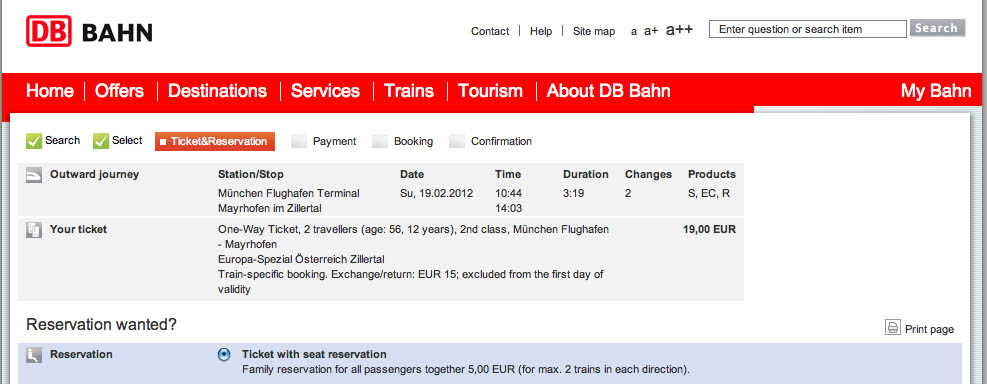This screenshot has height=384, width=987.
Task: Click the Your ticket document icon
Action: 33,230
